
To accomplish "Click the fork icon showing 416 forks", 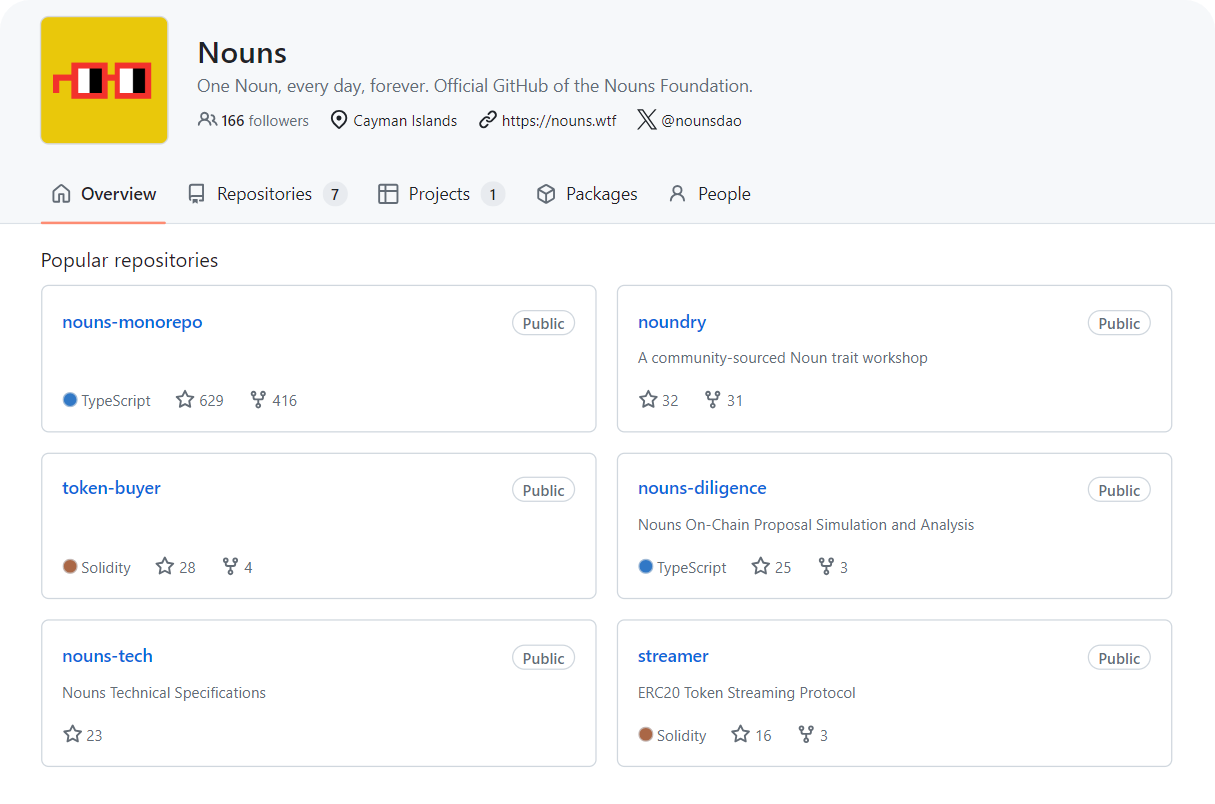I will tap(258, 400).
